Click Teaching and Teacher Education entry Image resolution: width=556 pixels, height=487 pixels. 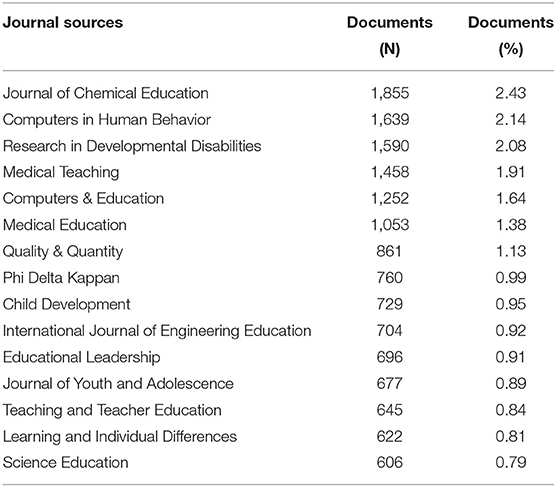(x=112, y=410)
